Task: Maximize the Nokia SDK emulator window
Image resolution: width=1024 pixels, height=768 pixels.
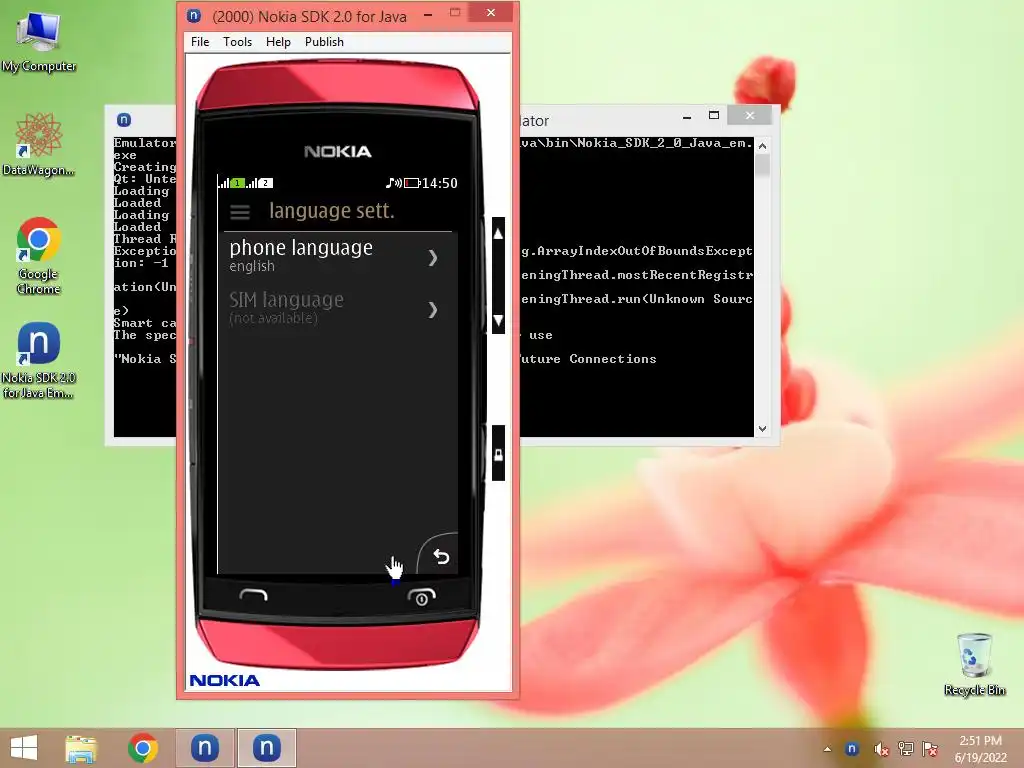Action: point(455,12)
